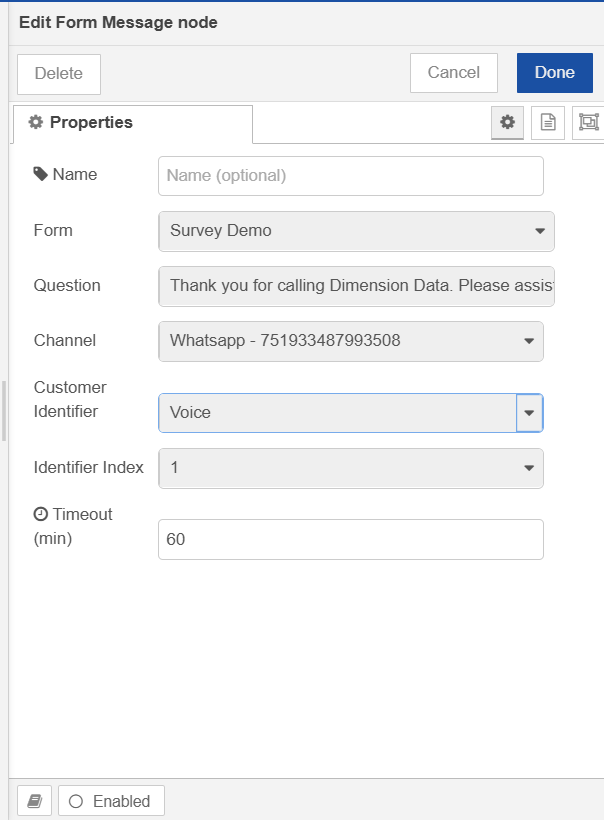Open node help book icon
Viewport: 604px width, 820px height.
35,801
